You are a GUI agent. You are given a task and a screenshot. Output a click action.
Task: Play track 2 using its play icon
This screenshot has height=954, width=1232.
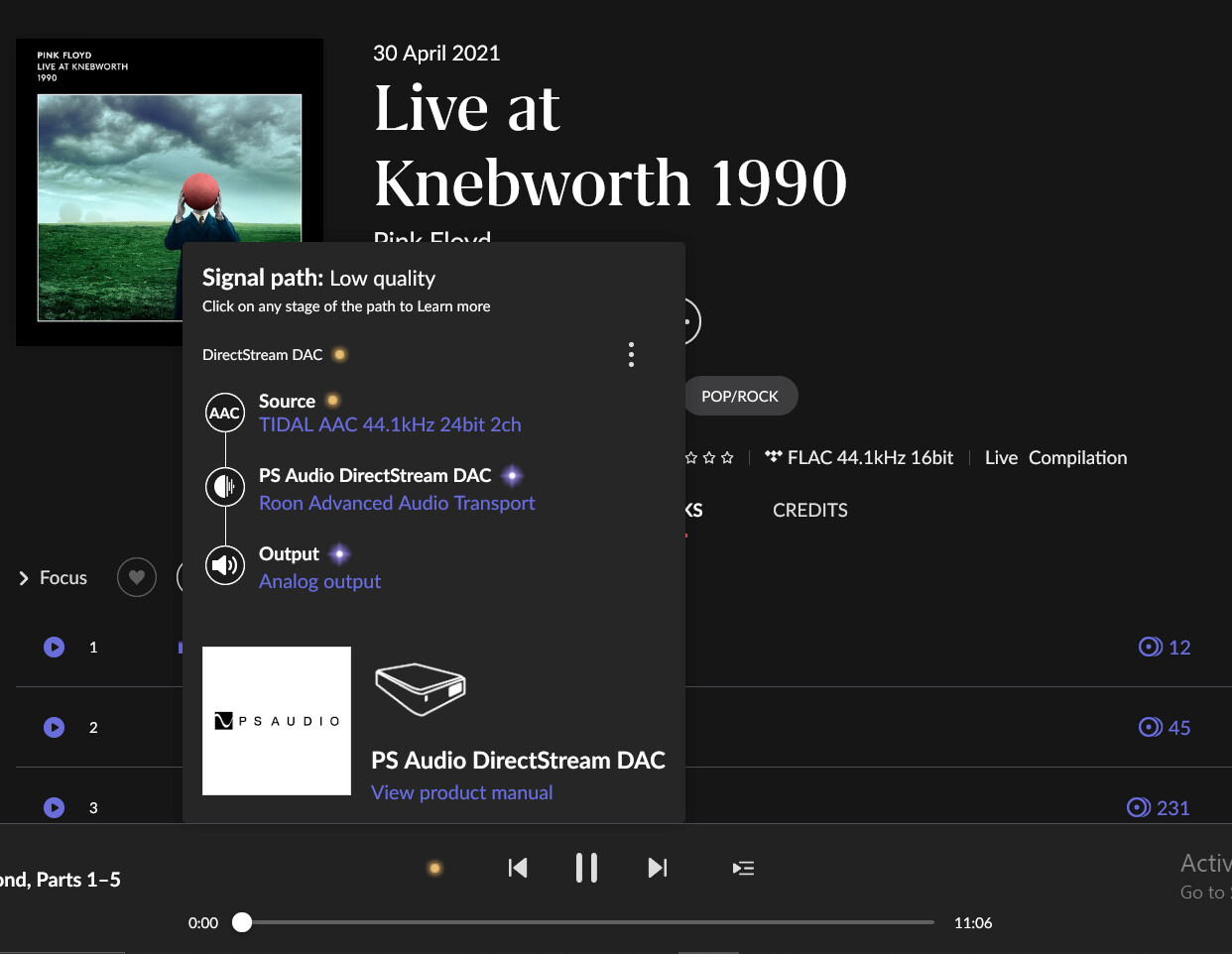tap(55, 727)
